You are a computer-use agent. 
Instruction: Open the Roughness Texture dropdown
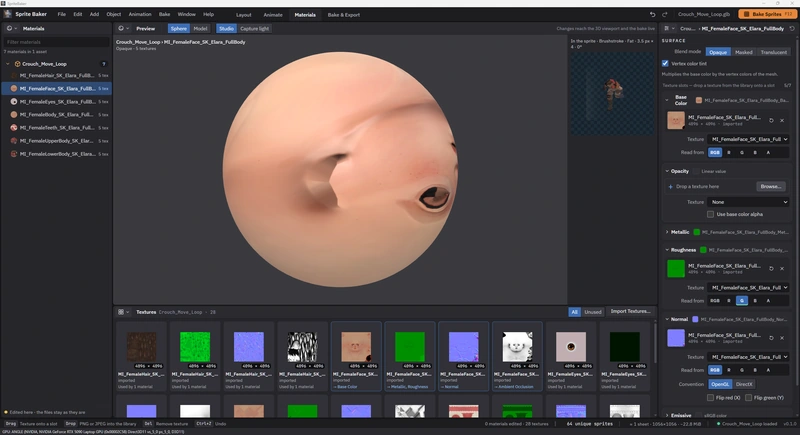748,288
